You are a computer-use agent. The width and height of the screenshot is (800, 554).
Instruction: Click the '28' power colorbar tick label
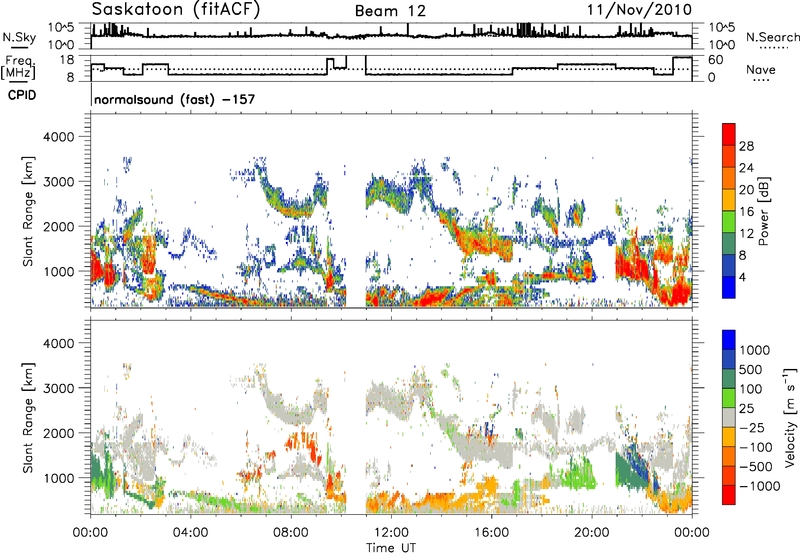click(x=746, y=146)
